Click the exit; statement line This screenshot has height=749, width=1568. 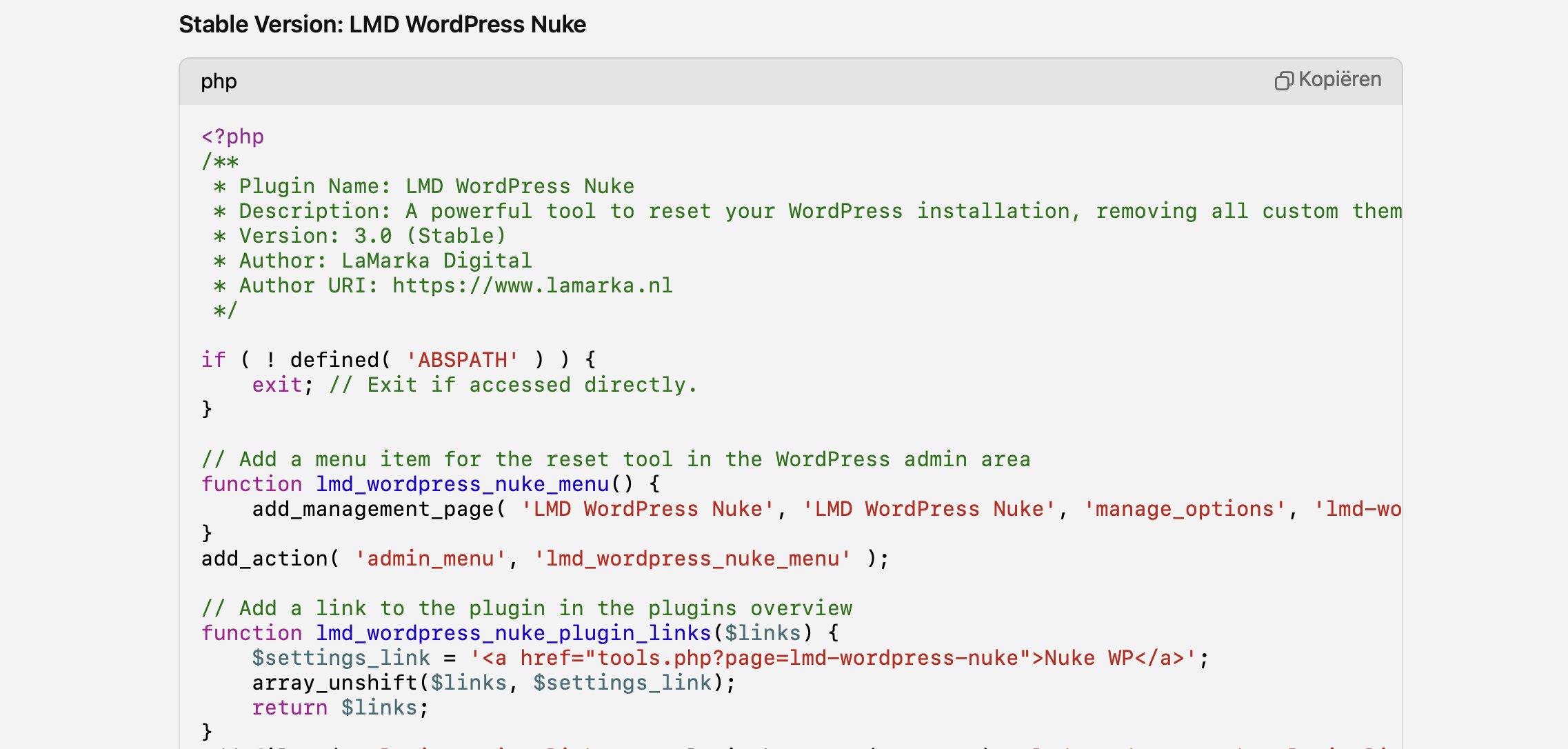click(475, 385)
